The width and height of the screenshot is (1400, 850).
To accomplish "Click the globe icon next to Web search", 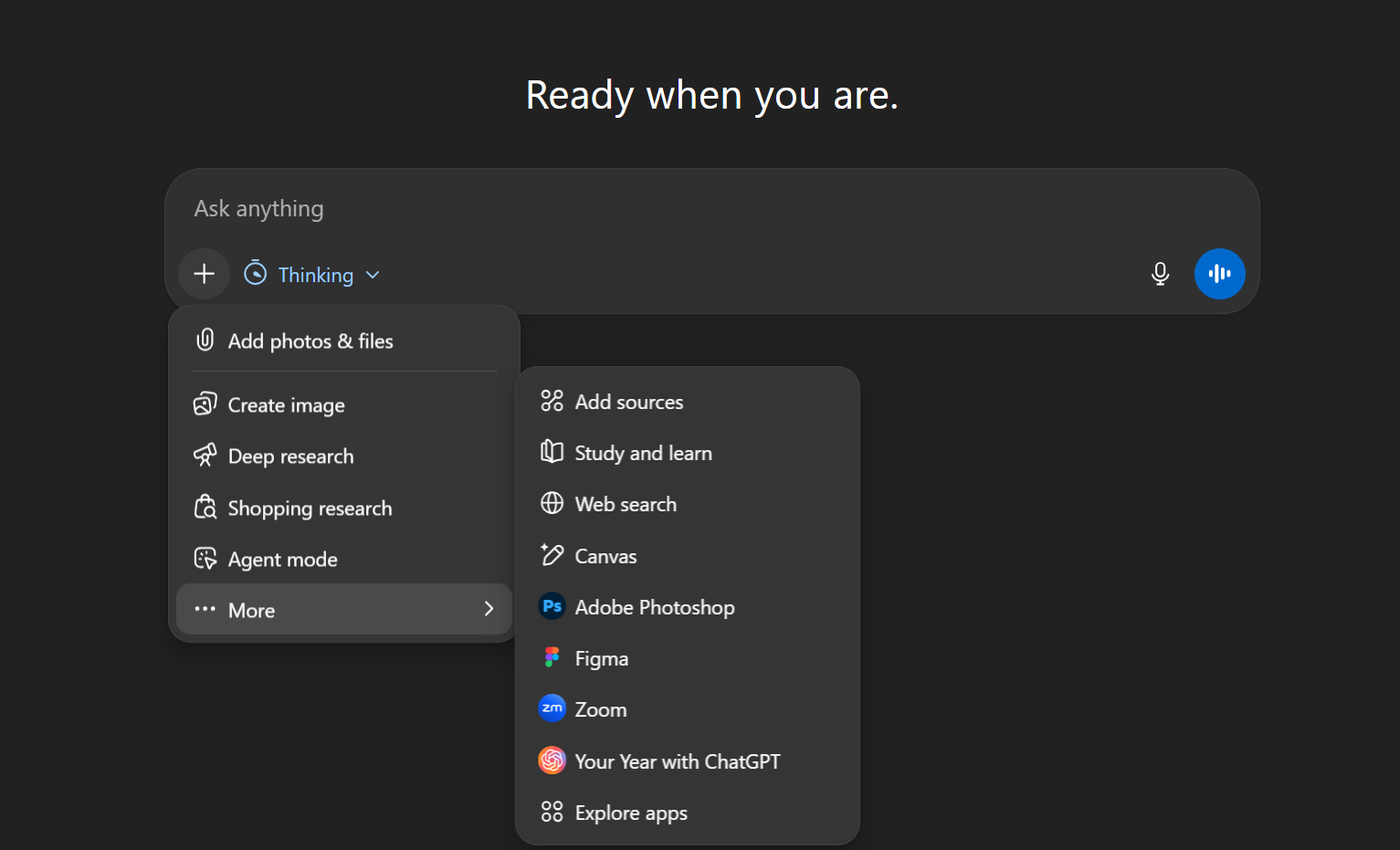I will [552, 503].
